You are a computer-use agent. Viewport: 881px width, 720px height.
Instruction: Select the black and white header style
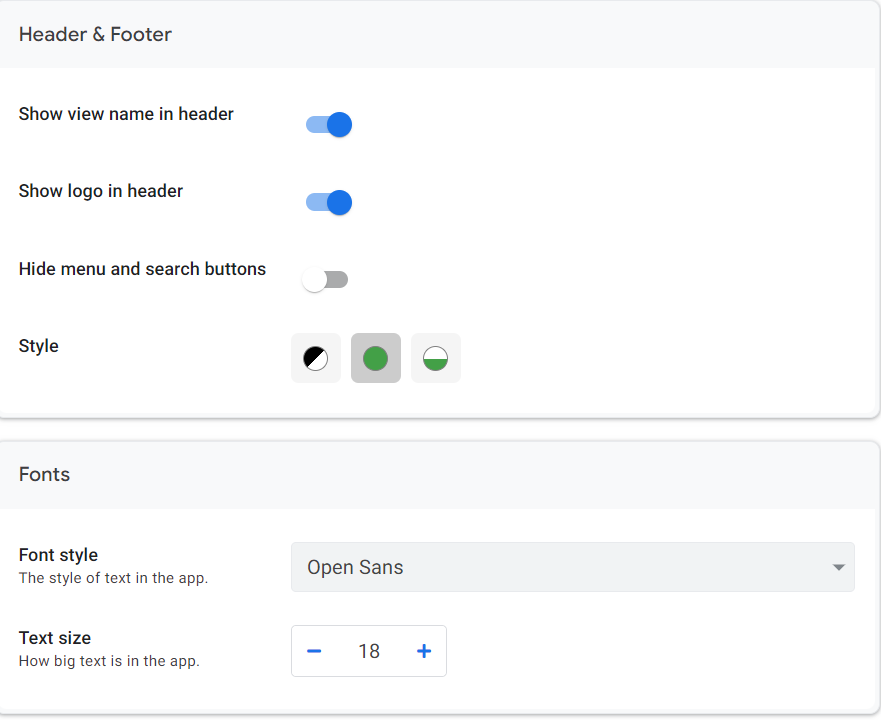pyautogui.click(x=316, y=358)
